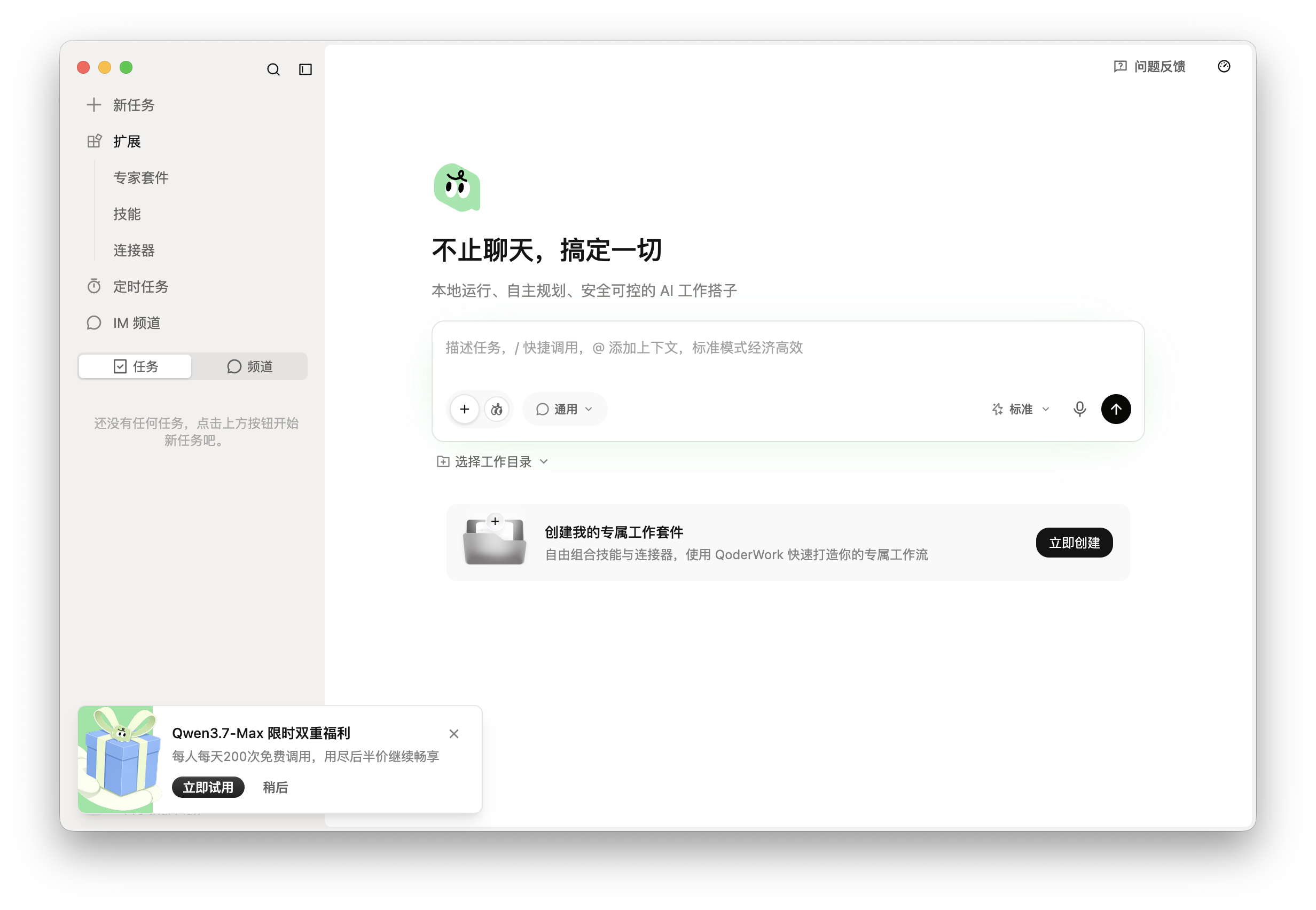Click the folder thumbnail in kit card

pos(495,540)
